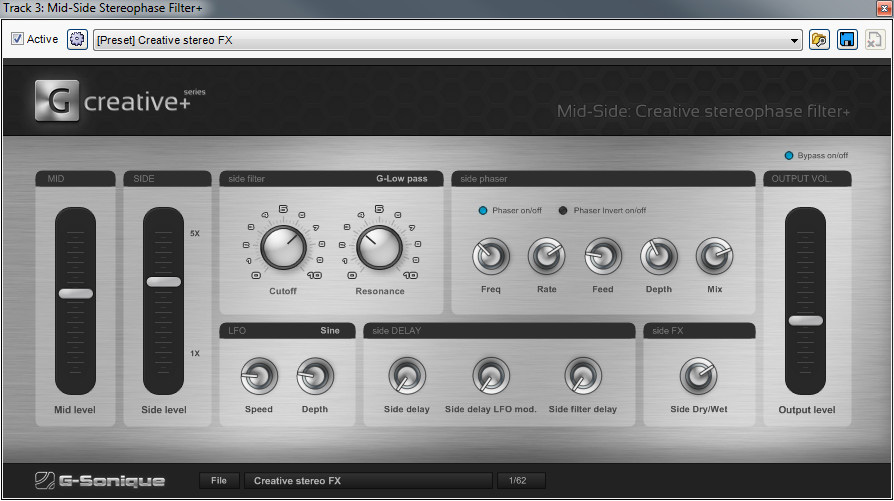Click the 5X marker on Side level
This screenshot has width=894, height=501.
[x=195, y=233]
